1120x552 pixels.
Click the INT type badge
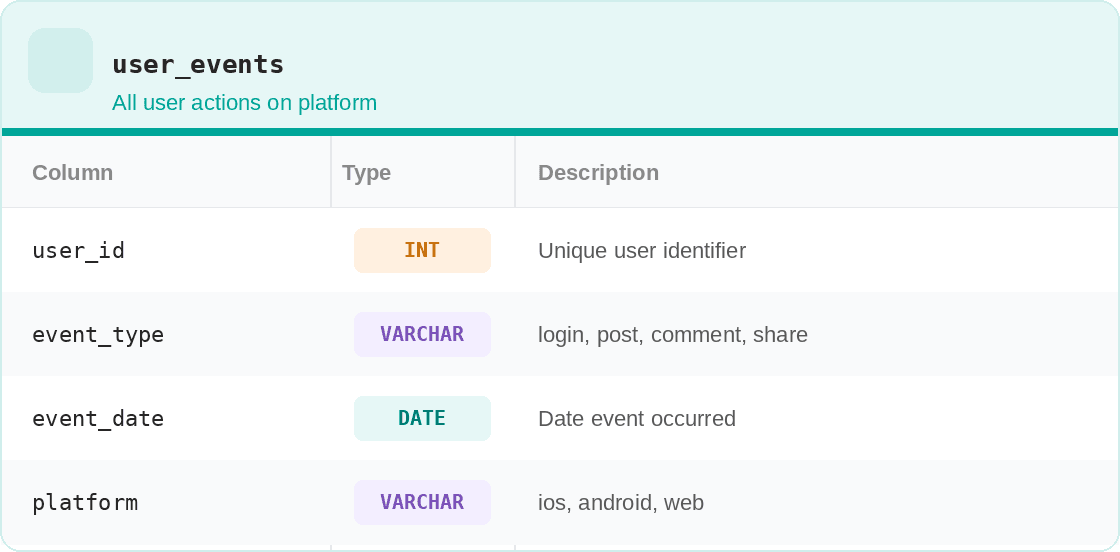coord(422,250)
